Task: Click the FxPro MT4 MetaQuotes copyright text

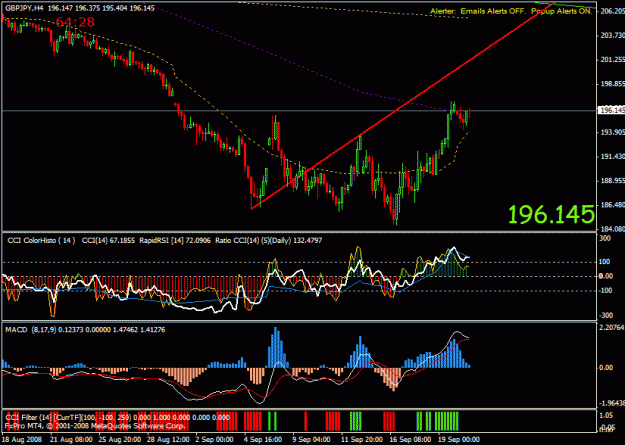Action: click(x=95, y=426)
